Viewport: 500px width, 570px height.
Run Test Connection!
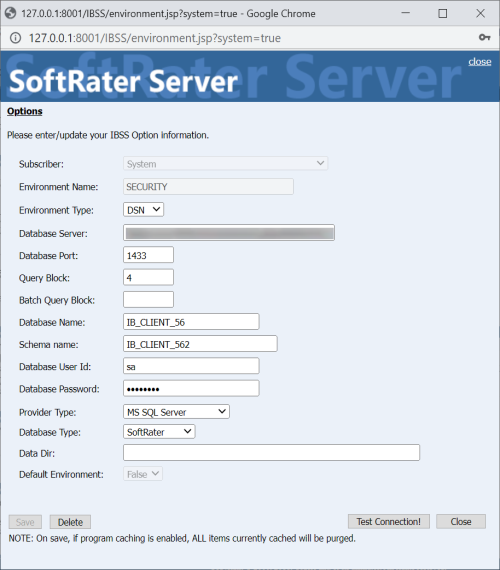pyautogui.click(x=389, y=522)
